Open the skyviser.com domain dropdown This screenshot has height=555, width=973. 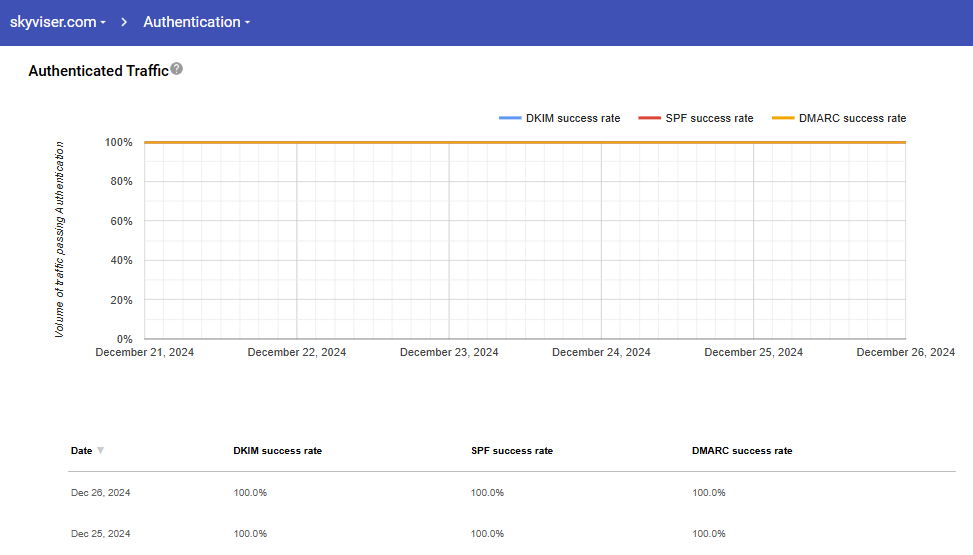coord(58,22)
